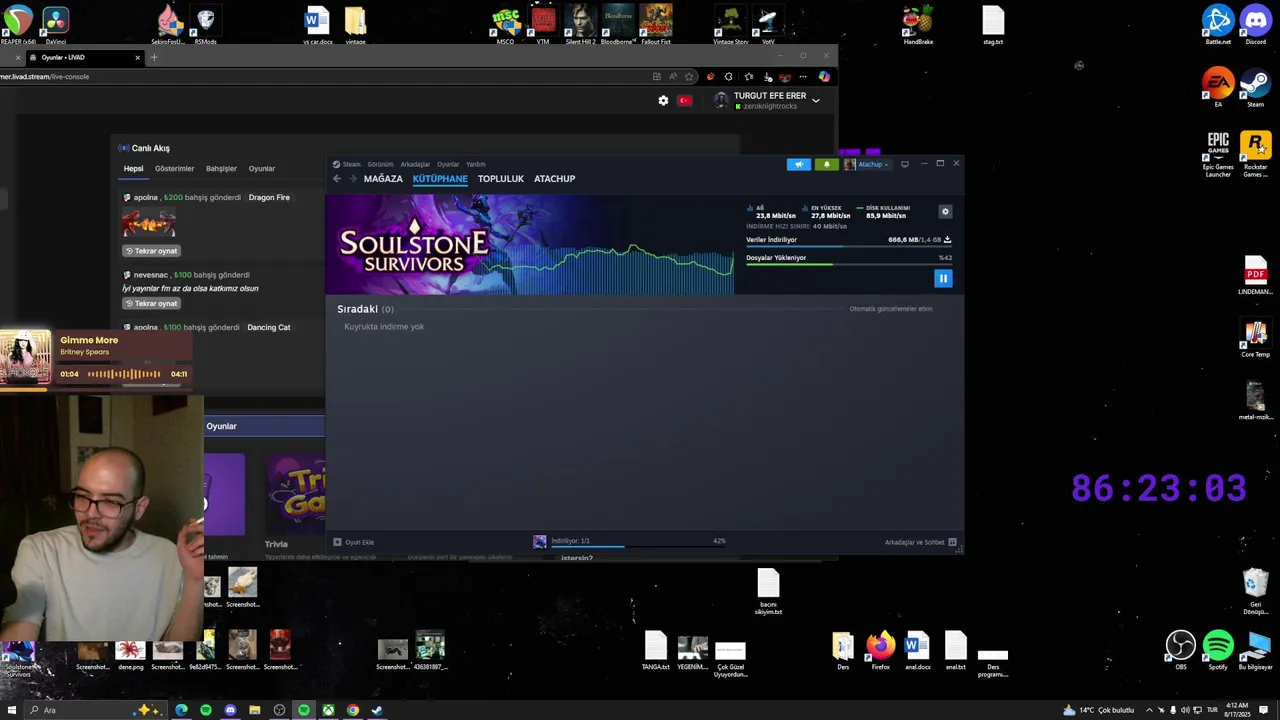Open Oyunlar menu in Steam menubar
Image resolution: width=1280 pixels, height=720 pixels.
(448, 164)
